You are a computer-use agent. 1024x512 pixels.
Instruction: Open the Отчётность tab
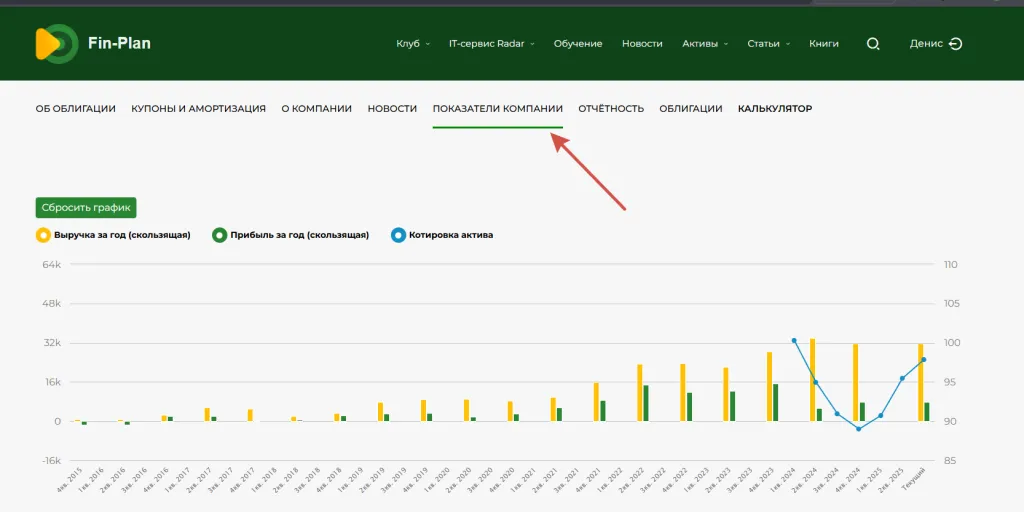click(x=611, y=108)
